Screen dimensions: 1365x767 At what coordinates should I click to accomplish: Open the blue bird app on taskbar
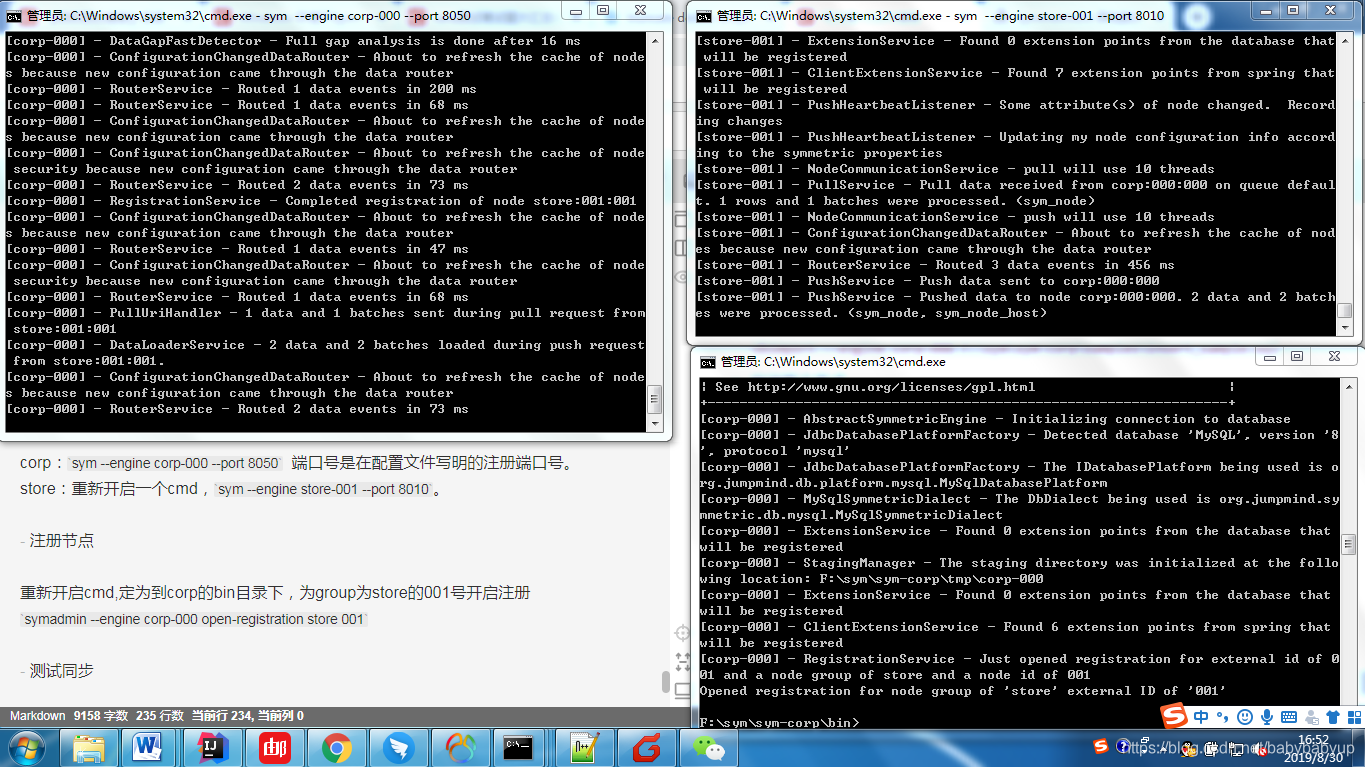399,747
